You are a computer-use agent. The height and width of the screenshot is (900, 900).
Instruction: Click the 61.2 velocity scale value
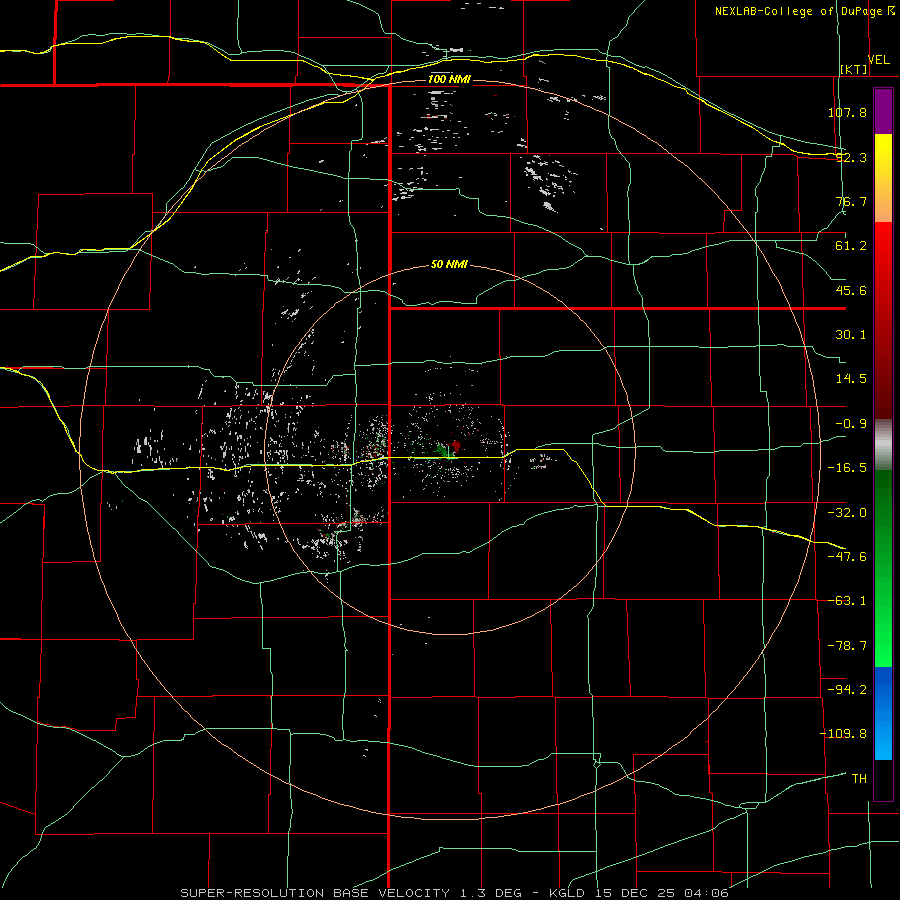tap(851, 246)
